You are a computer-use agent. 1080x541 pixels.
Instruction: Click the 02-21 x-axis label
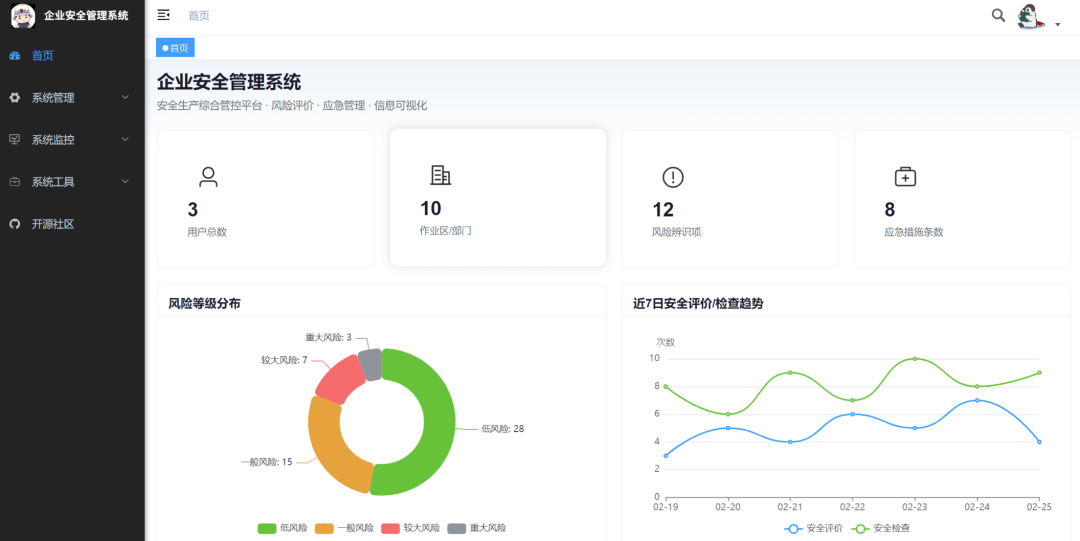790,507
